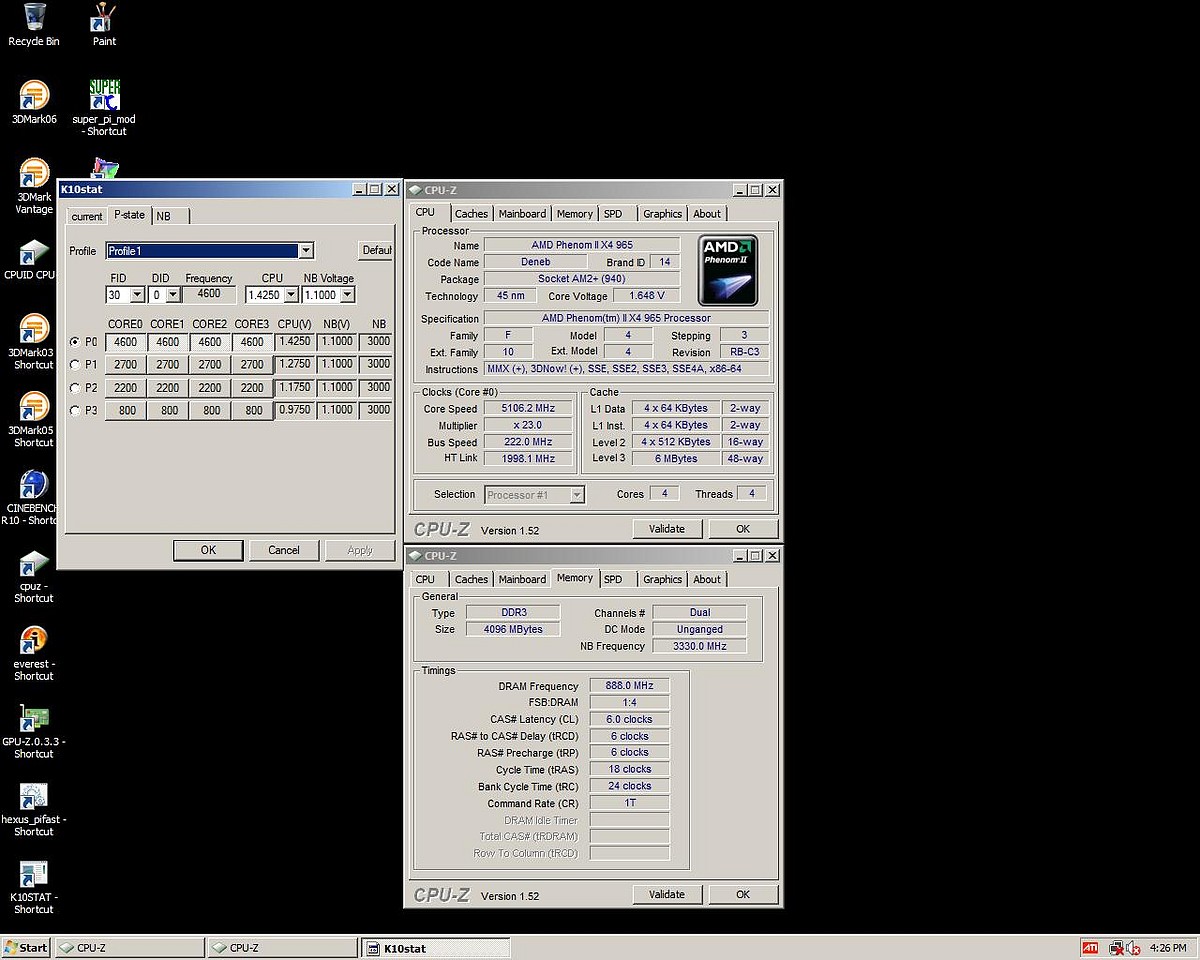Open the Profile dropdown in K10stat
The width and height of the screenshot is (1200, 960).
point(306,251)
